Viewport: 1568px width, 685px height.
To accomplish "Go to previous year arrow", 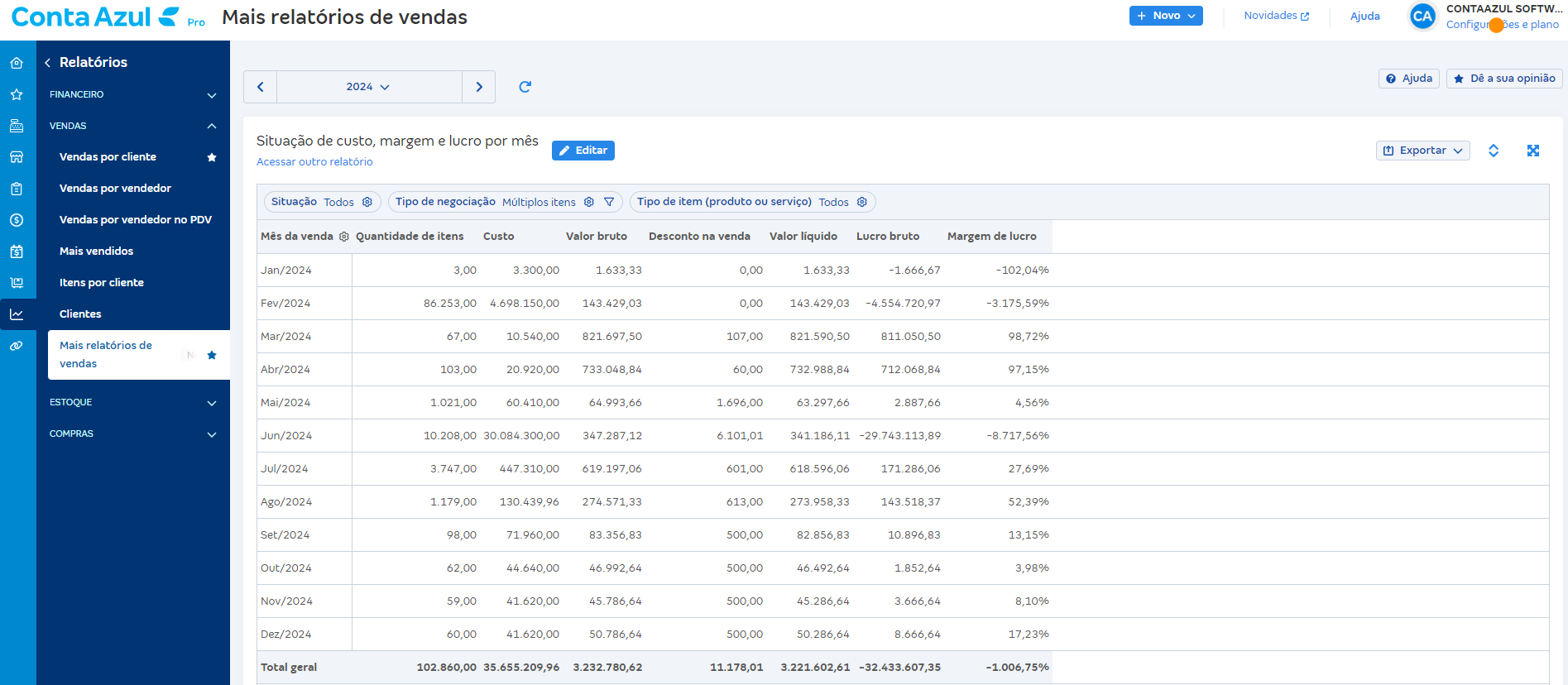I will (261, 87).
